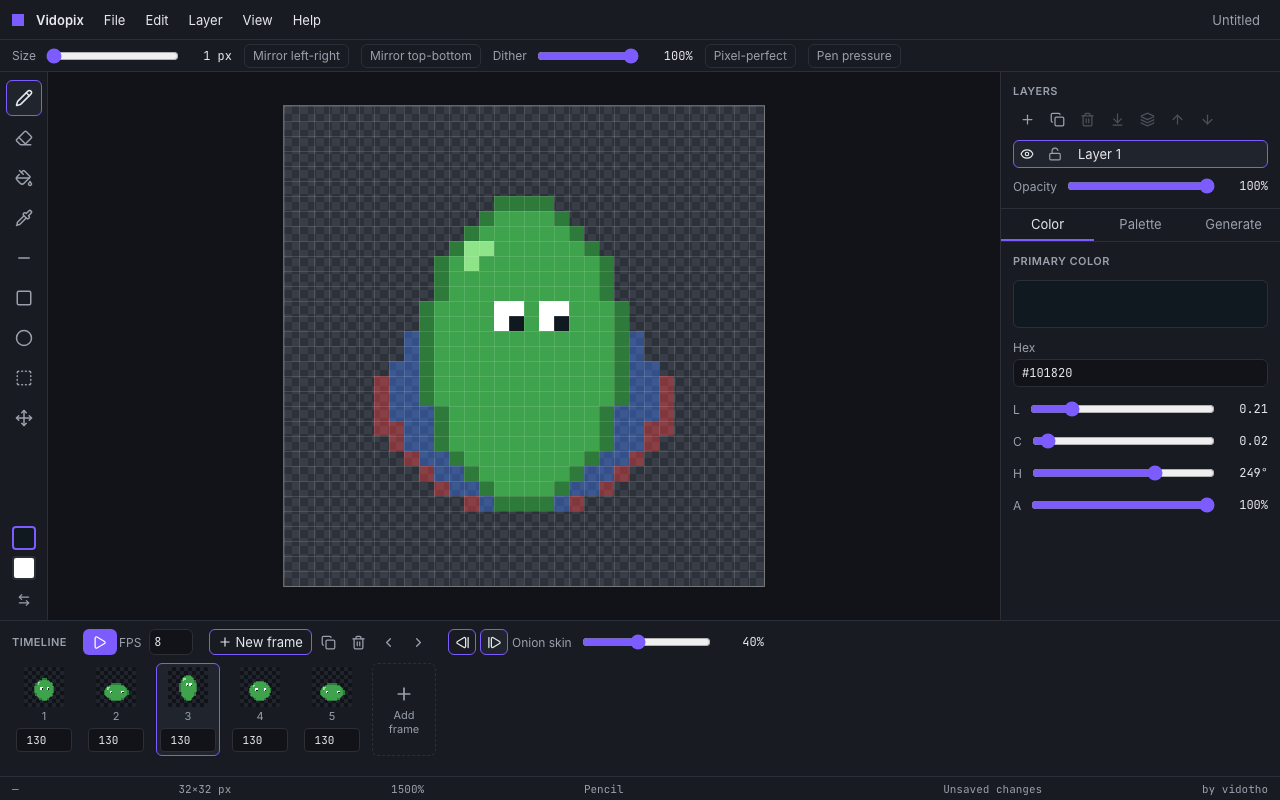Screen dimensions: 1280x800
Task: Open the Edit menu
Action: tap(157, 20)
